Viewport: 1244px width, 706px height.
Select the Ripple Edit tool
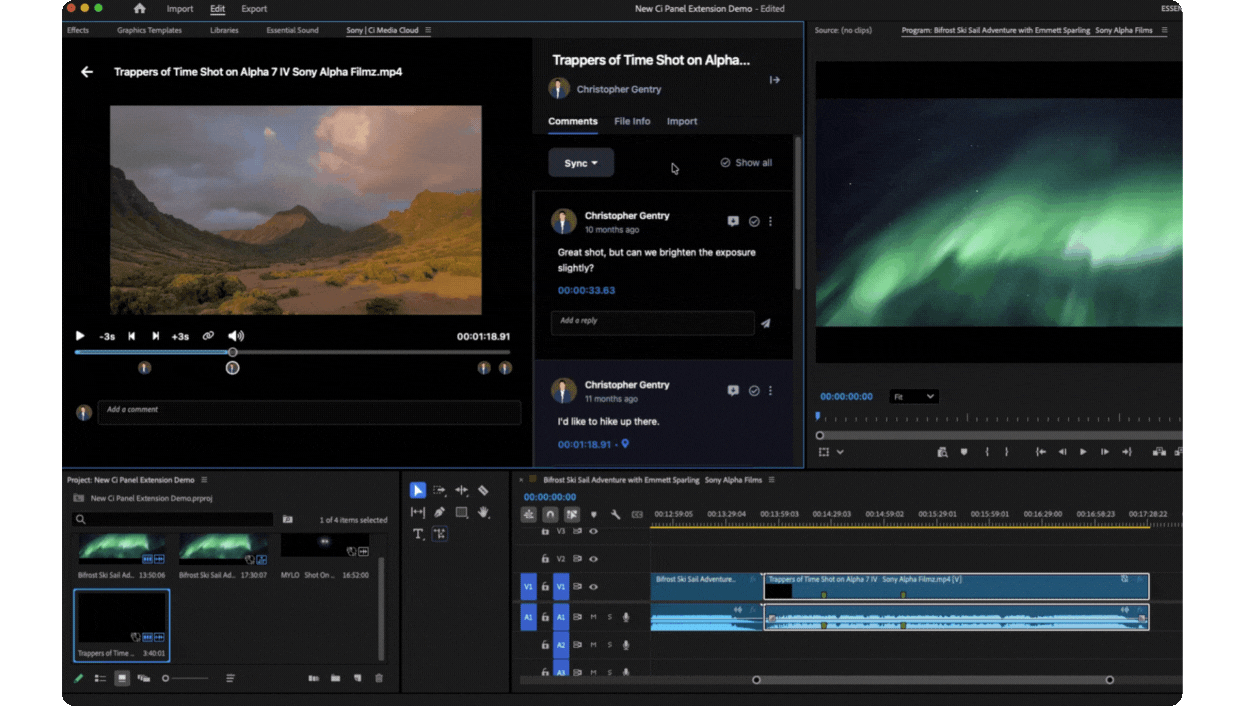461,490
